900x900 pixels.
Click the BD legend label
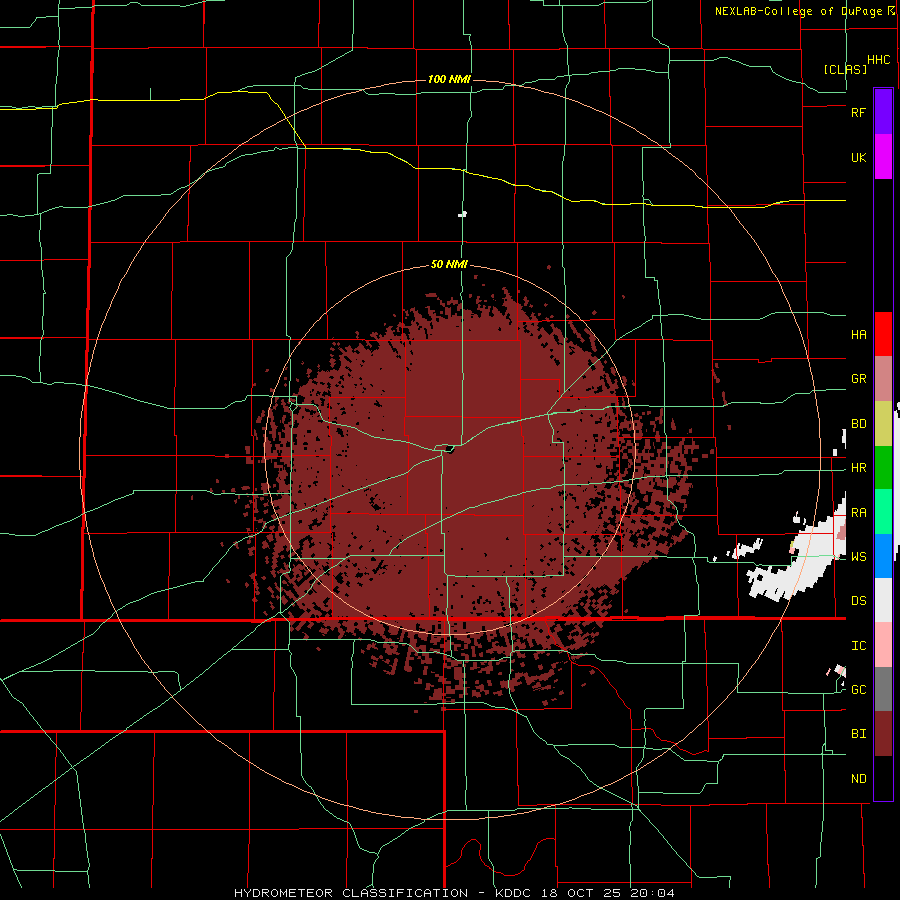pos(859,424)
